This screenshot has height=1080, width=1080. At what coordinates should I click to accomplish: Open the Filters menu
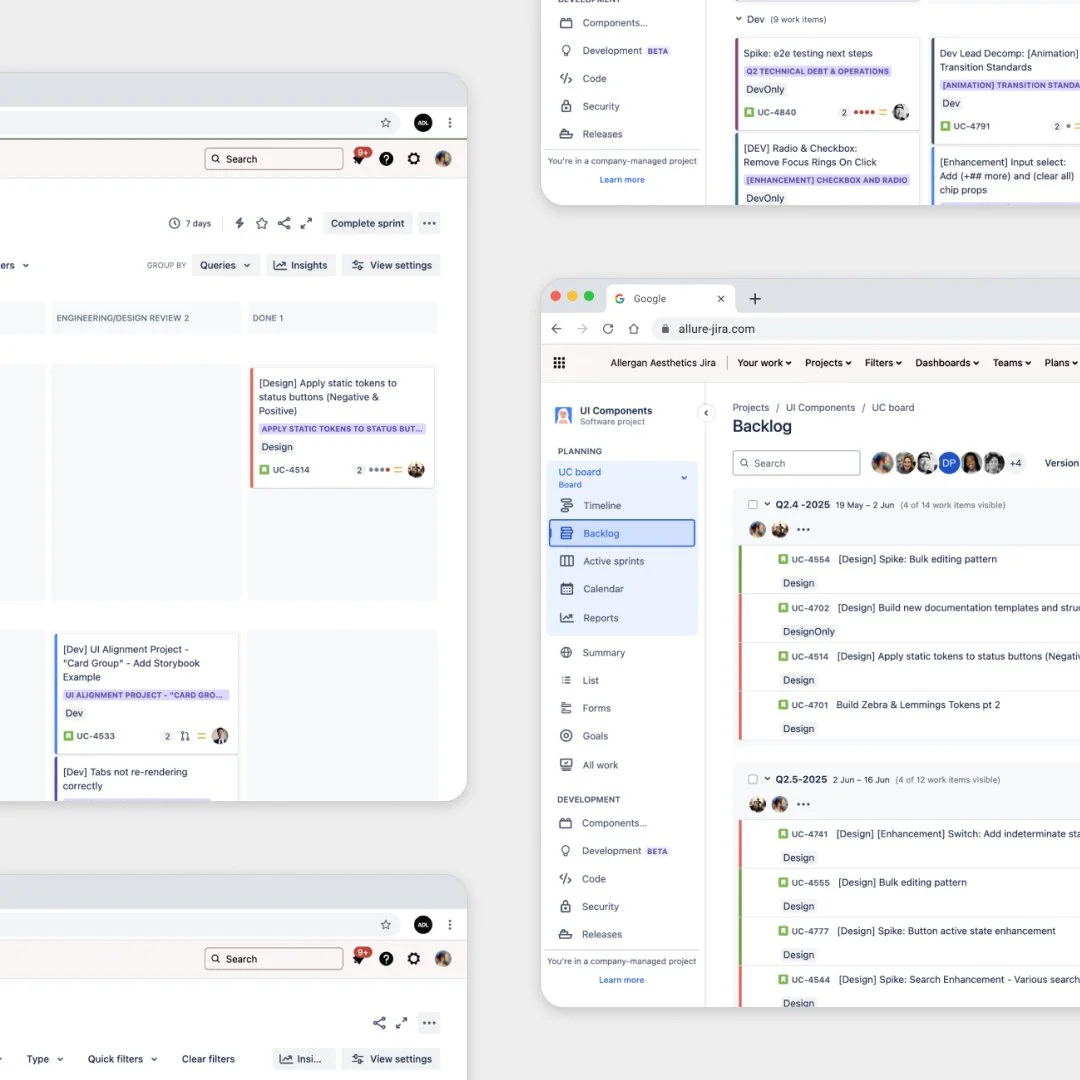(883, 363)
